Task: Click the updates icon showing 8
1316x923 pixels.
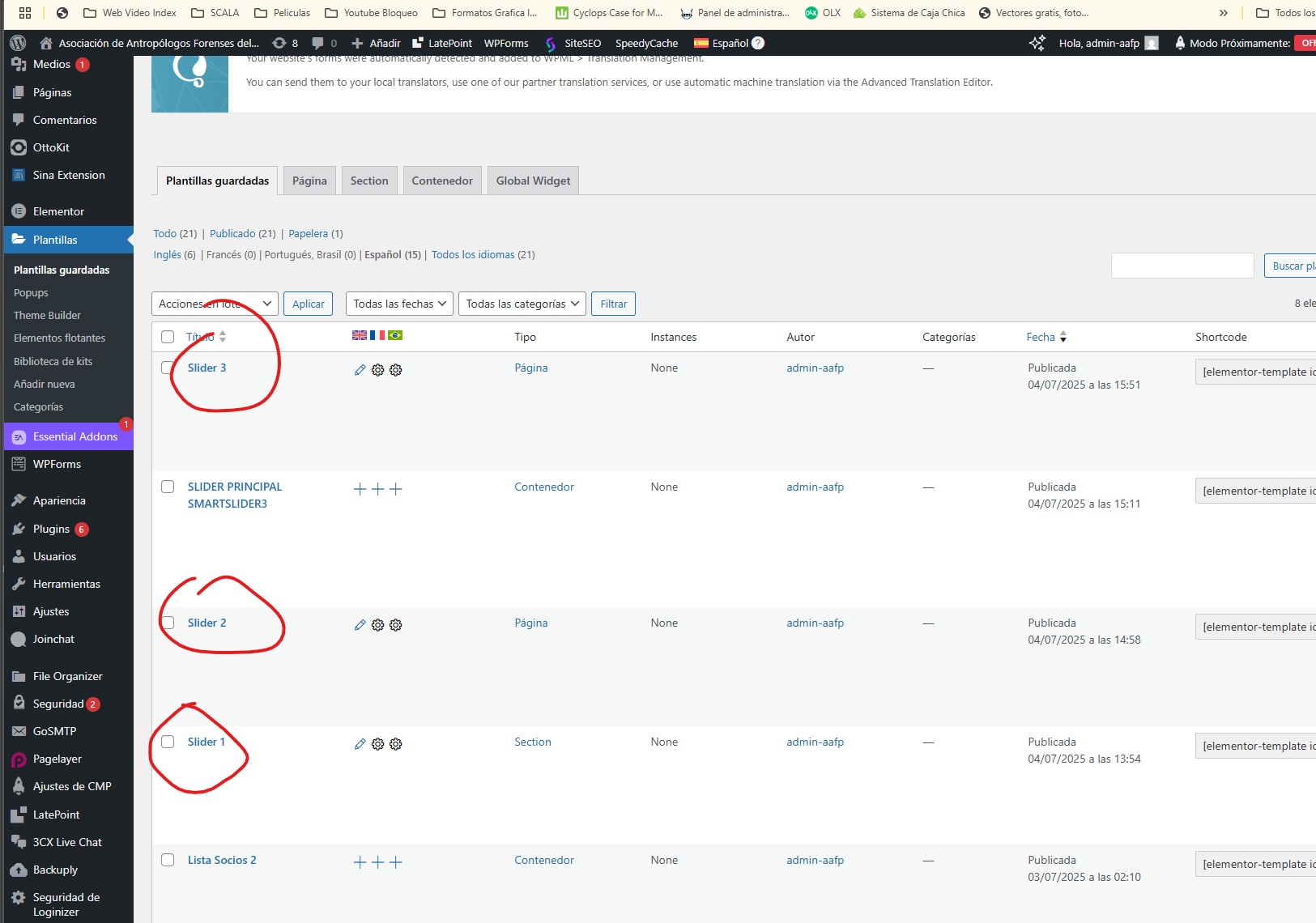Action: 285,43
